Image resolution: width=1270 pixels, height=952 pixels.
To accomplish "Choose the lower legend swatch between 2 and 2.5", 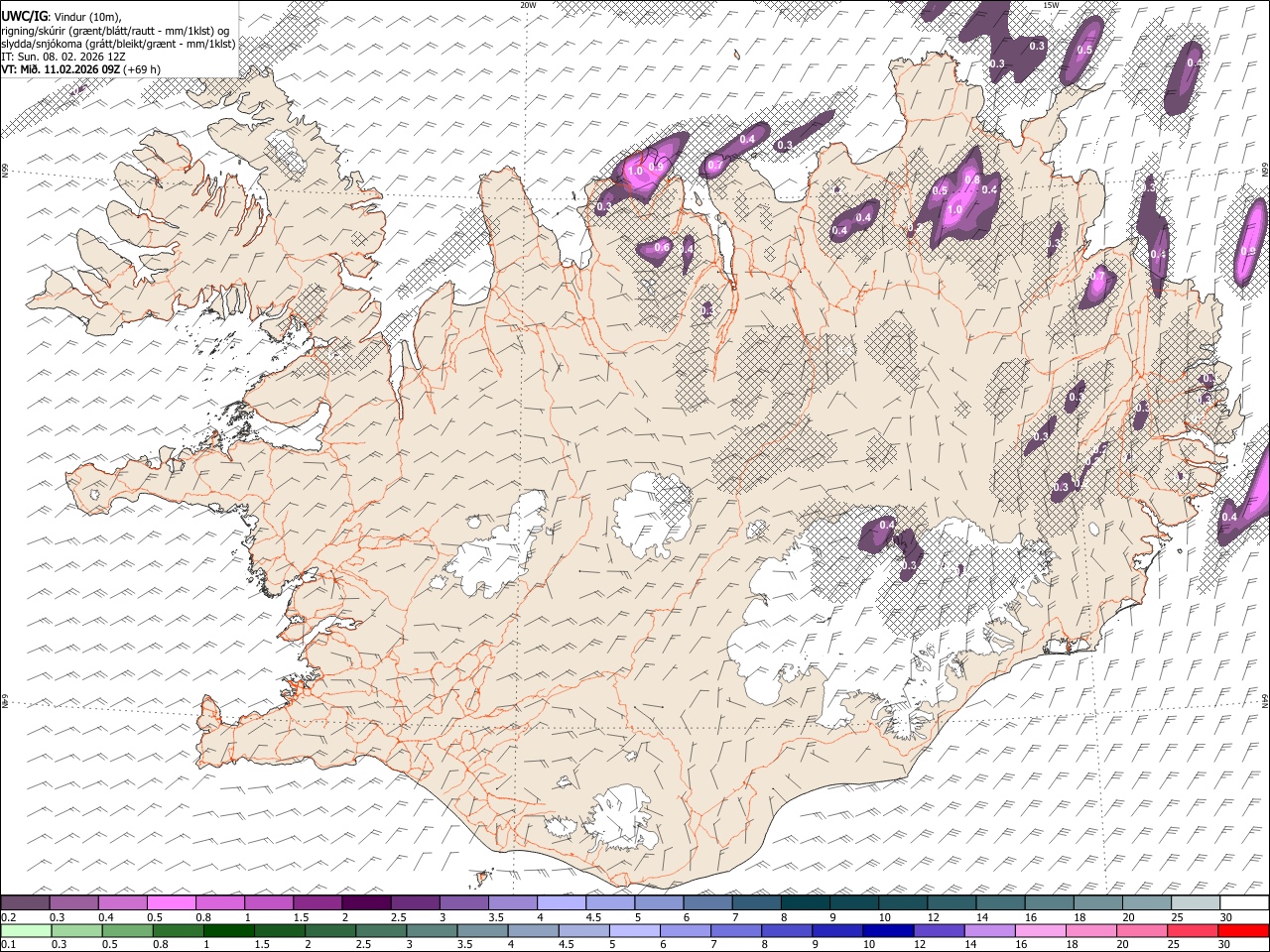I will 330,930.
